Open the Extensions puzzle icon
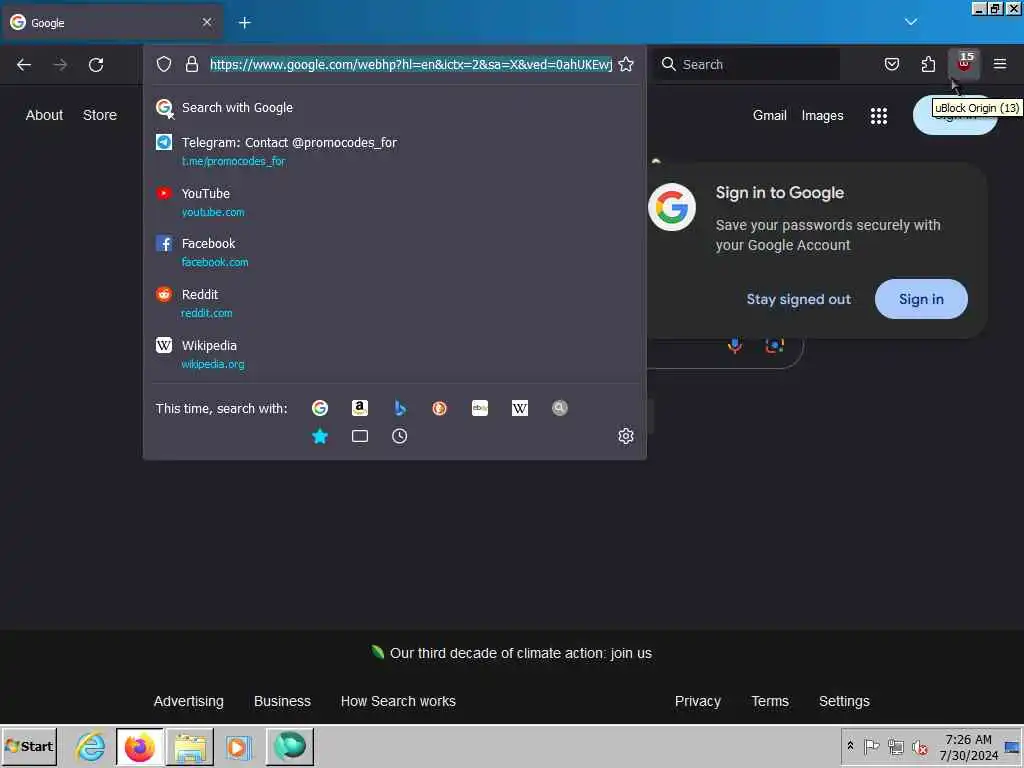This screenshot has height=768, width=1024. [x=928, y=64]
